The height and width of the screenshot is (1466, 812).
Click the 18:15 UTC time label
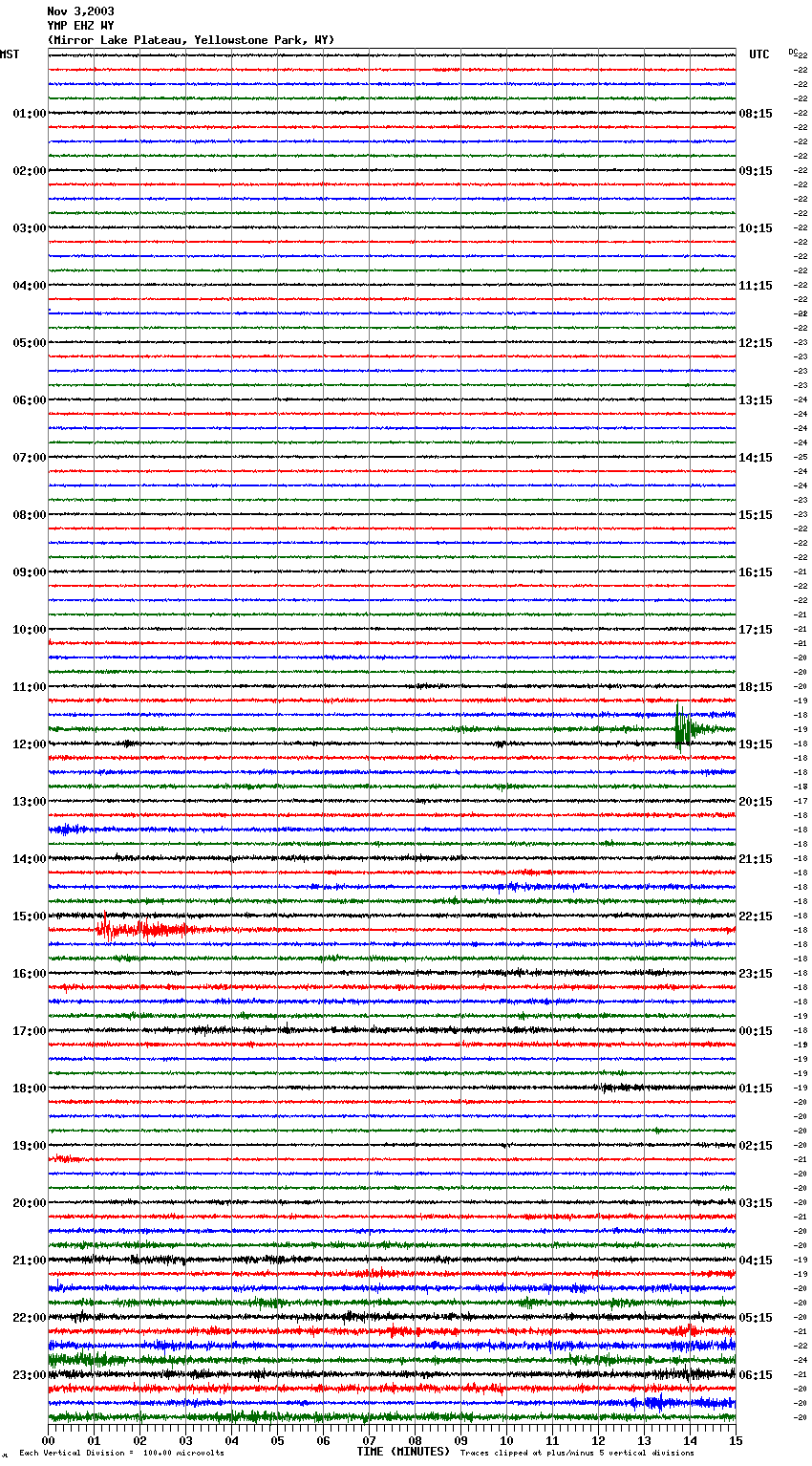click(x=756, y=687)
